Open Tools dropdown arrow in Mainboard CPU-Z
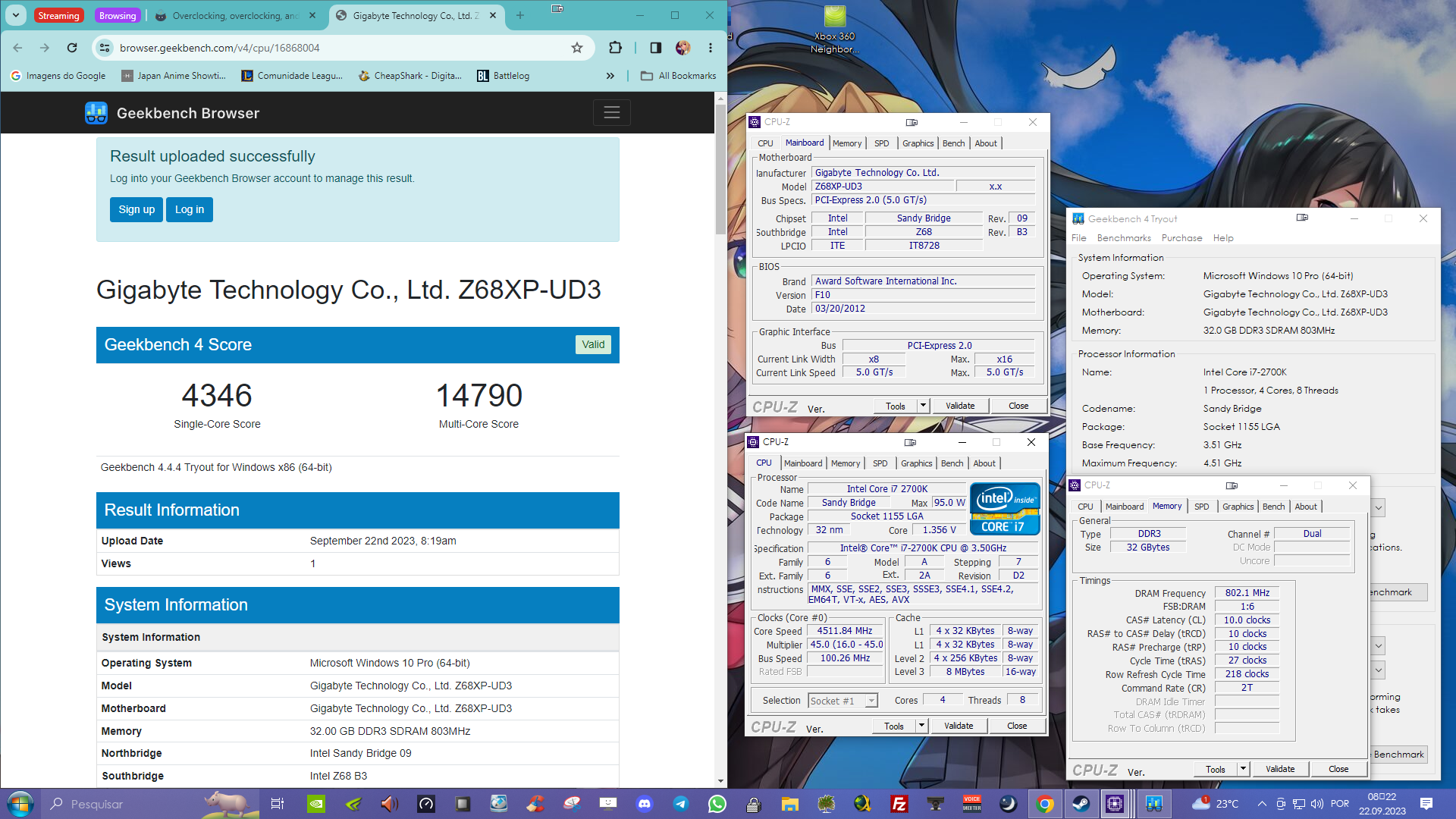The height and width of the screenshot is (819, 1456). [x=923, y=406]
